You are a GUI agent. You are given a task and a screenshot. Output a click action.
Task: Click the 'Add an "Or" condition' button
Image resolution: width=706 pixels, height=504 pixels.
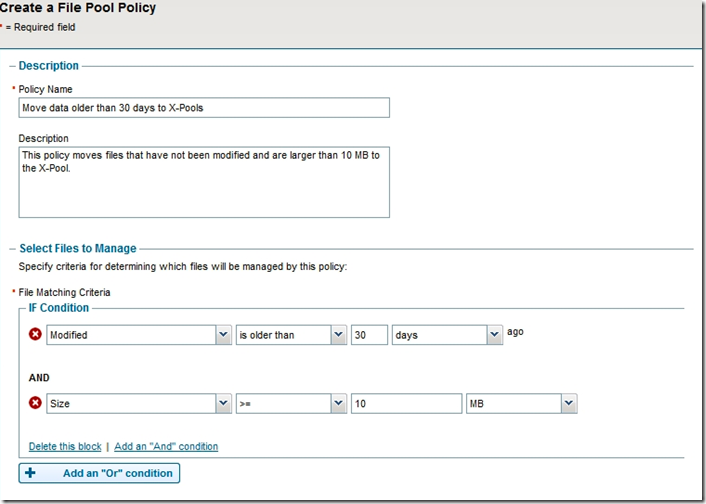click(x=99, y=473)
